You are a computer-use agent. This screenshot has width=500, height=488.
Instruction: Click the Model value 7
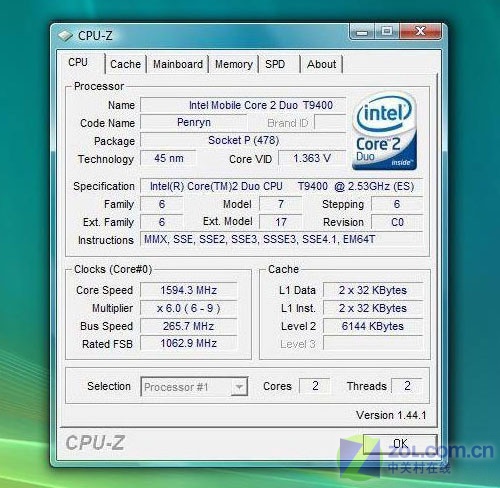(x=281, y=204)
